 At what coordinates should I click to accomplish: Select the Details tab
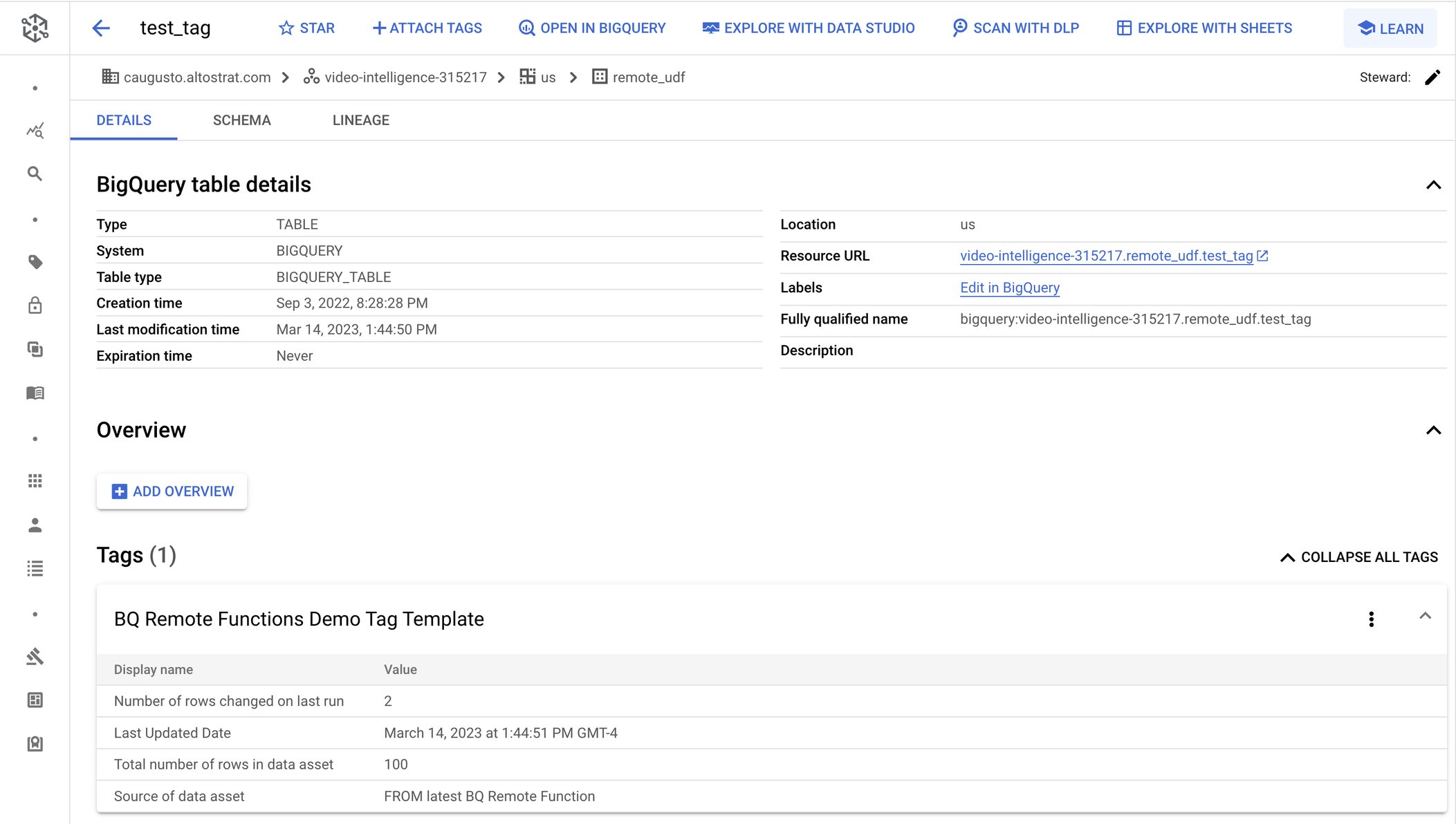tap(124, 120)
